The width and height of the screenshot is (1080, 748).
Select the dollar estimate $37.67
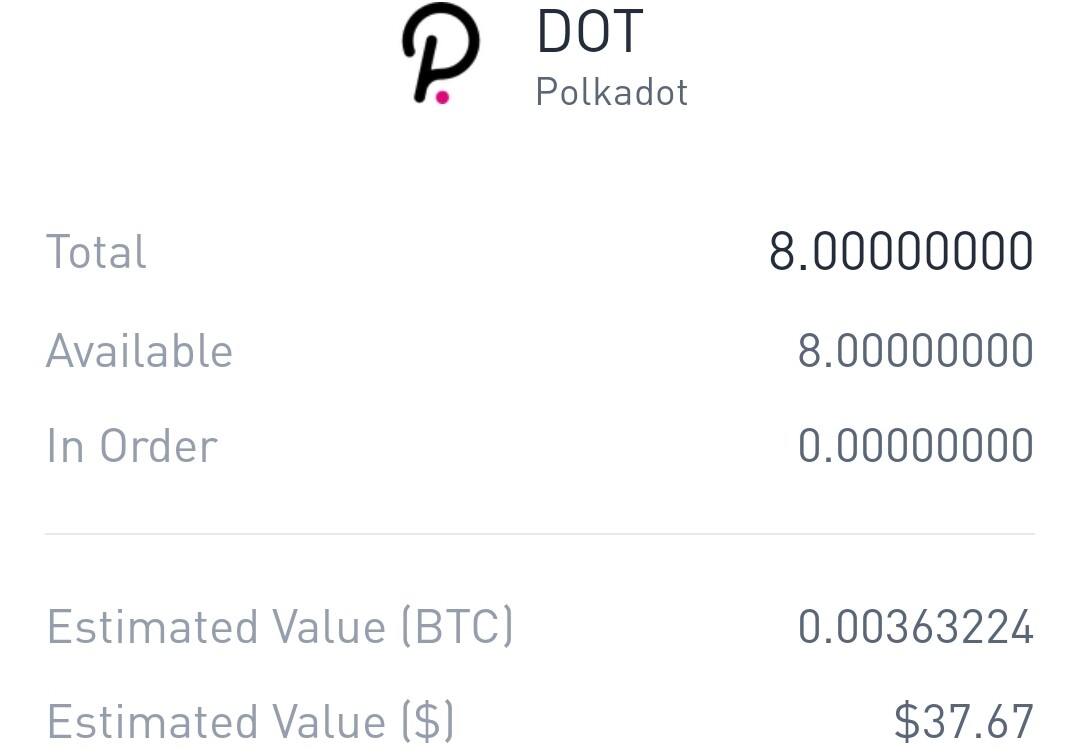(x=963, y=722)
